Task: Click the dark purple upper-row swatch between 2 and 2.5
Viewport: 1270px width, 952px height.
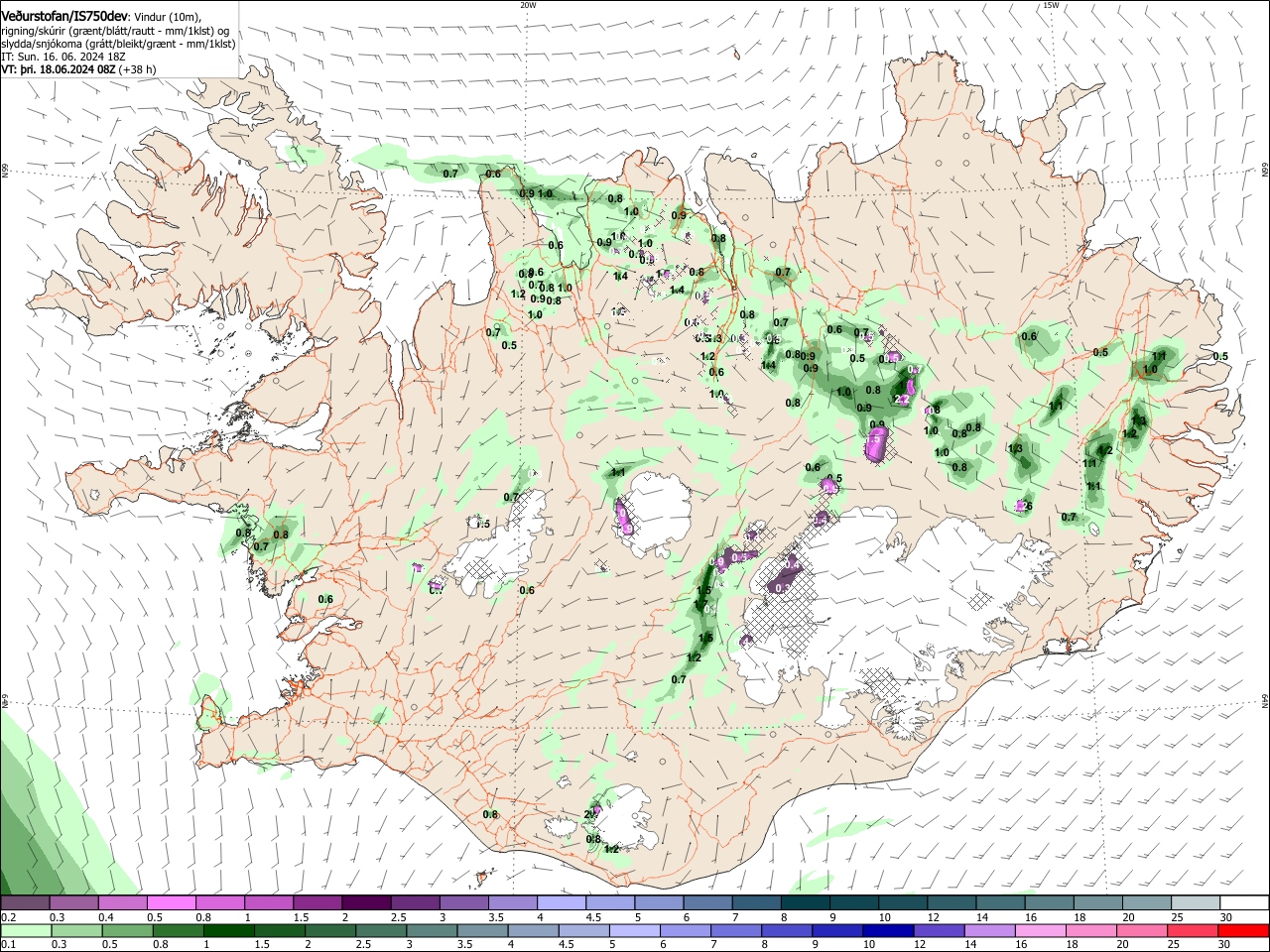Action: (x=366, y=903)
